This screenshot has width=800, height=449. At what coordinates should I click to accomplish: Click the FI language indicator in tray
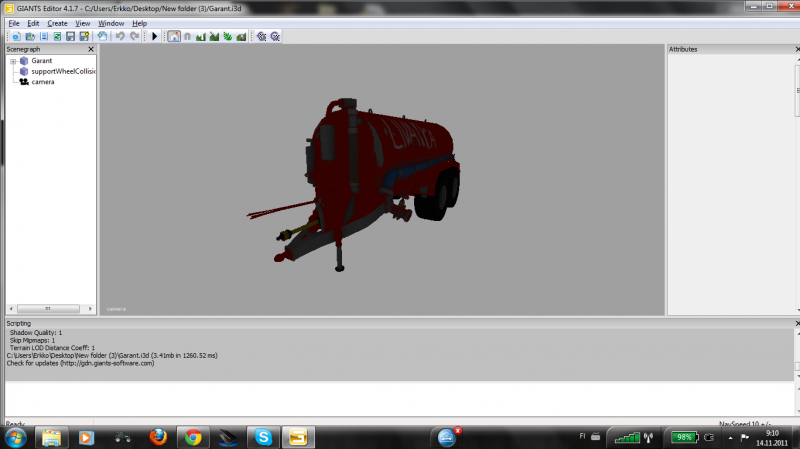click(x=582, y=436)
